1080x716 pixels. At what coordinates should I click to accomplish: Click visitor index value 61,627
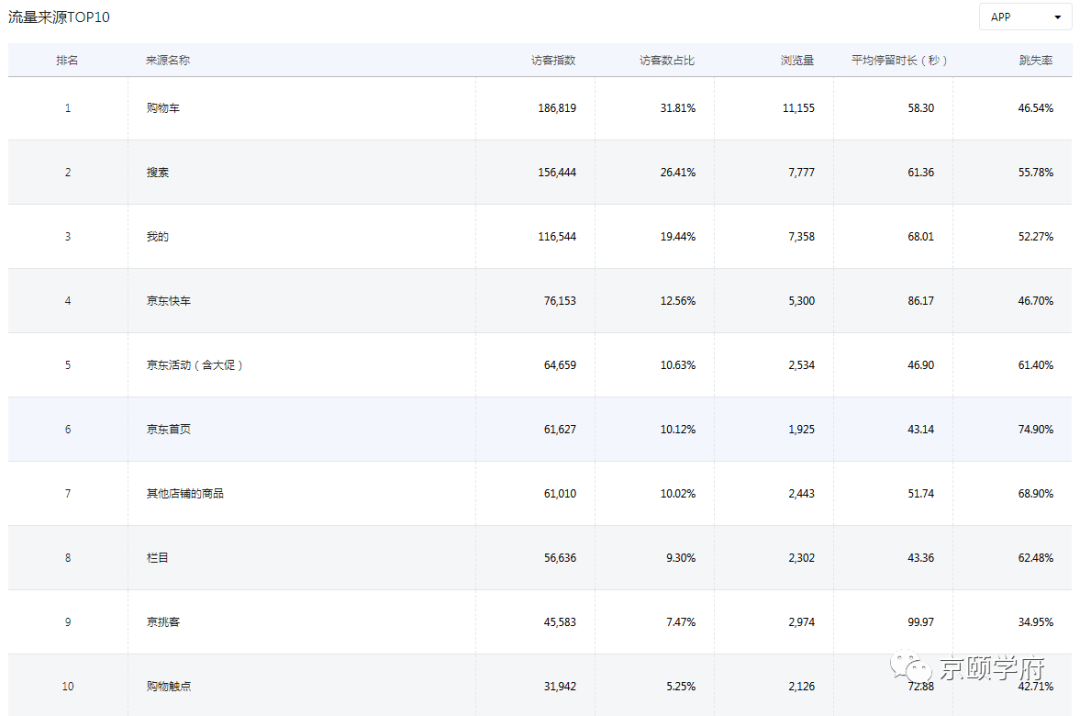pos(559,430)
